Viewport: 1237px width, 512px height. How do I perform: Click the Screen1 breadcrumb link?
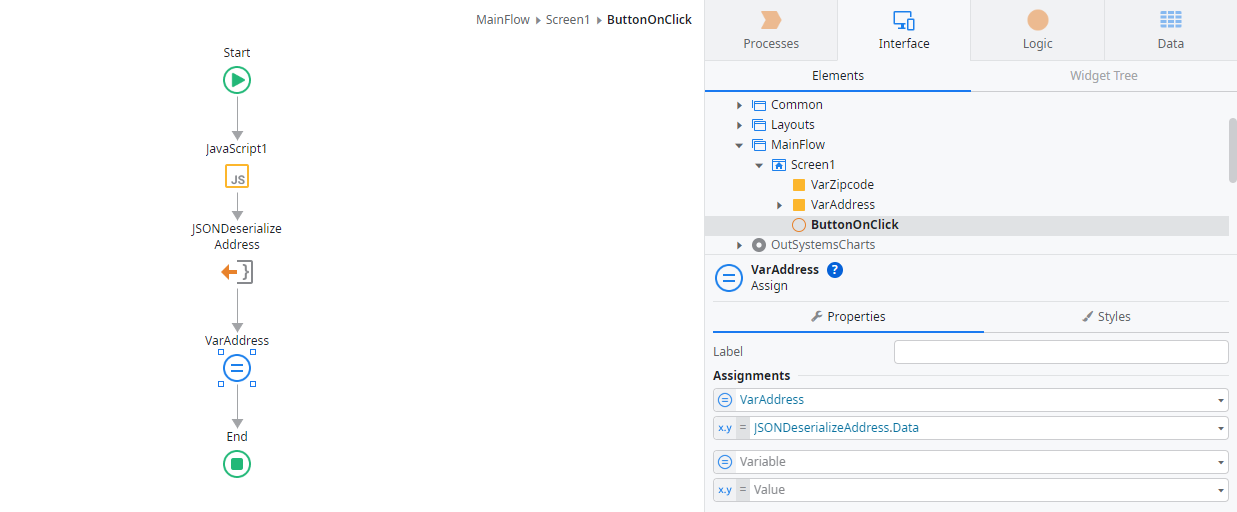[x=568, y=20]
